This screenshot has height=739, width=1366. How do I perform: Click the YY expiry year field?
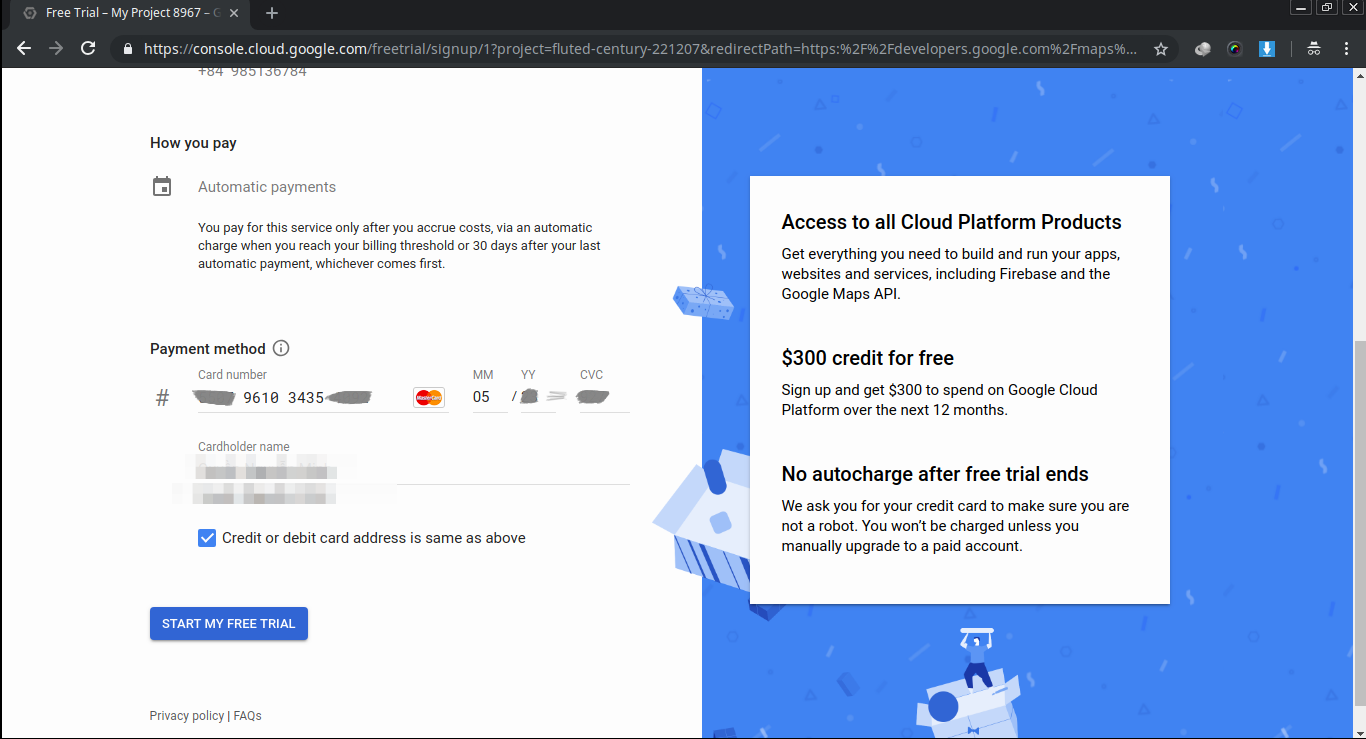539,398
